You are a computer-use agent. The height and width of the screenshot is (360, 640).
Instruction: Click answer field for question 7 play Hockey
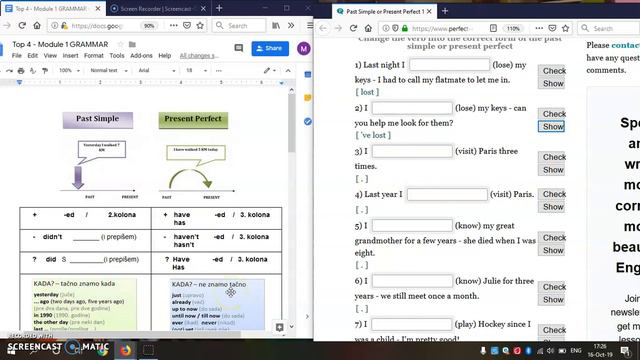coord(412,324)
